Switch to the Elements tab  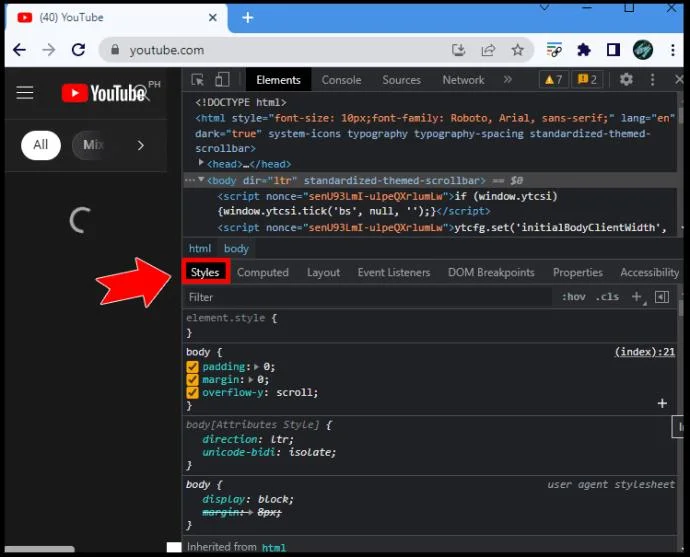pyautogui.click(x=278, y=80)
